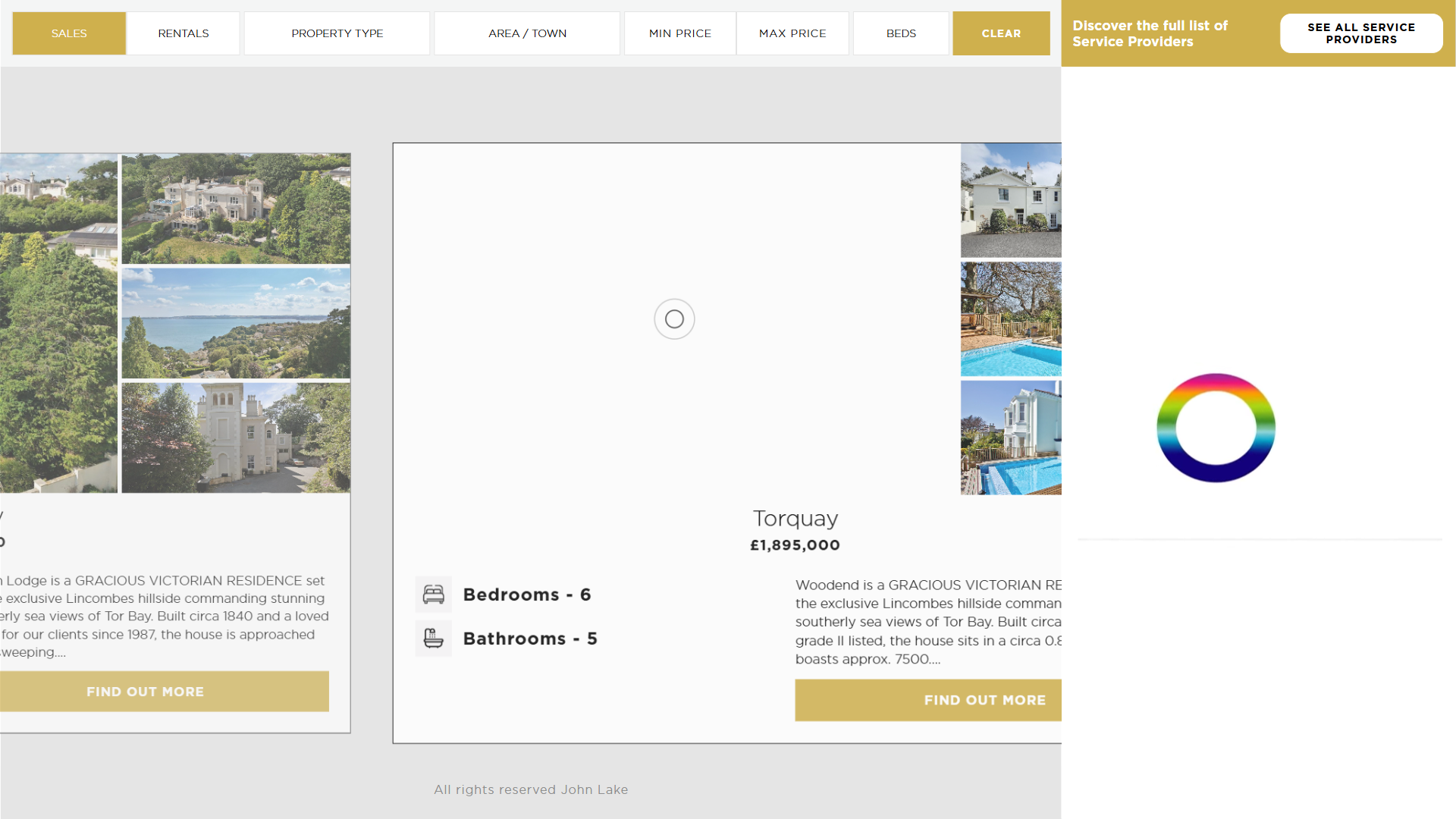1456x819 pixels.
Task: Open the Max Price dropdown
Action: (x=792, y=33)
